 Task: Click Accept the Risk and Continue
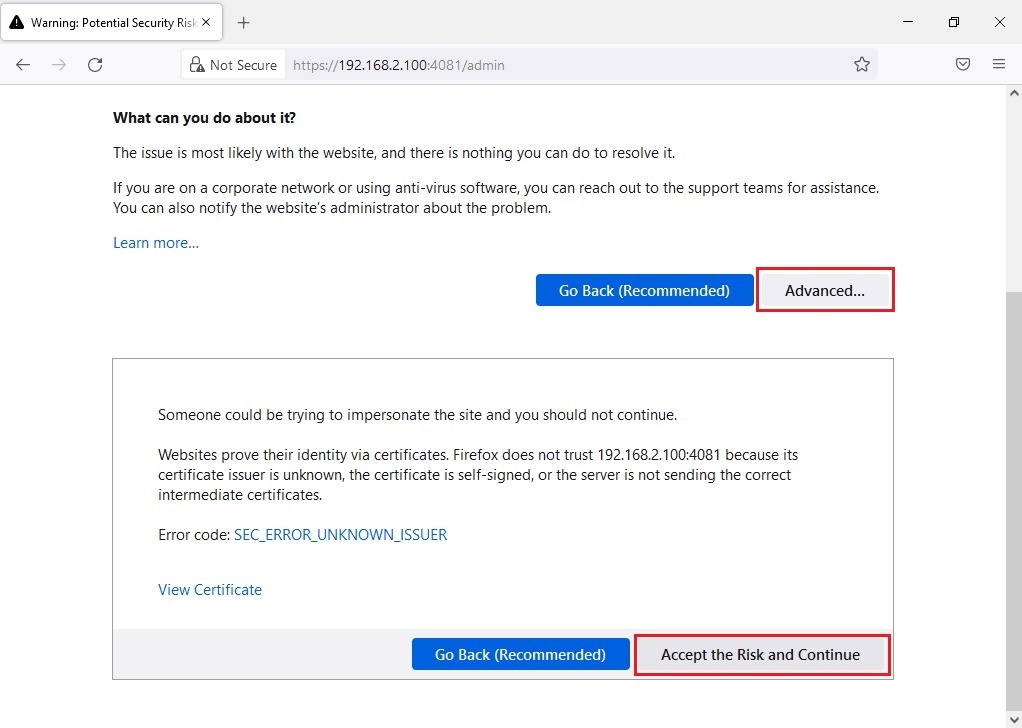760,655
